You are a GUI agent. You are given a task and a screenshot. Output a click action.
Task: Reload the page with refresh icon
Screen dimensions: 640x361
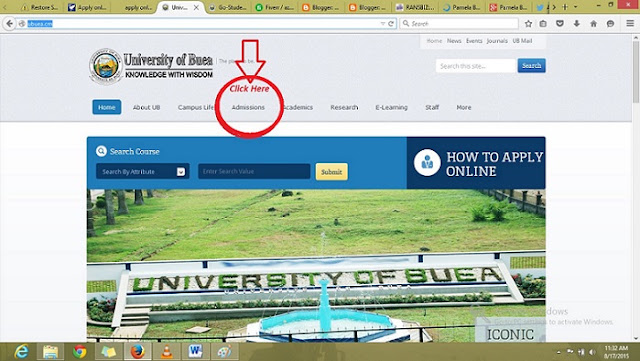click(x=391, y=24)
